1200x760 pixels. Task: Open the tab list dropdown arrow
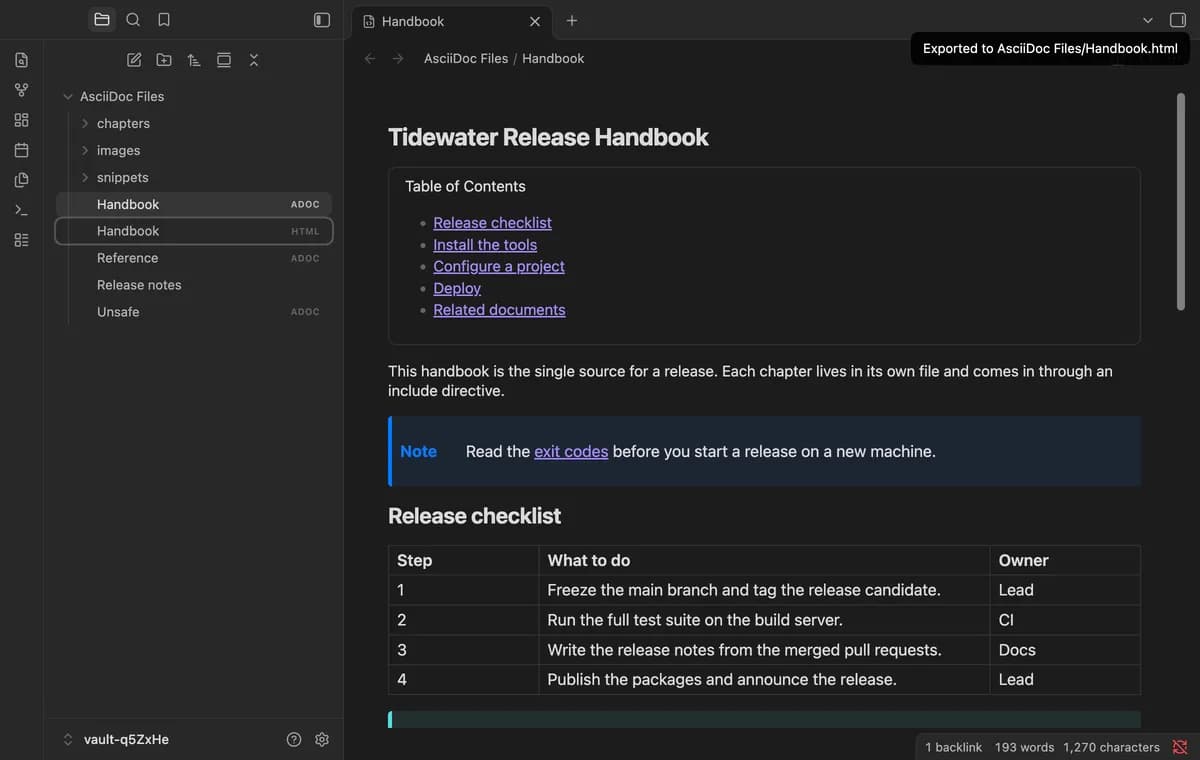[x=1148, y=20]
